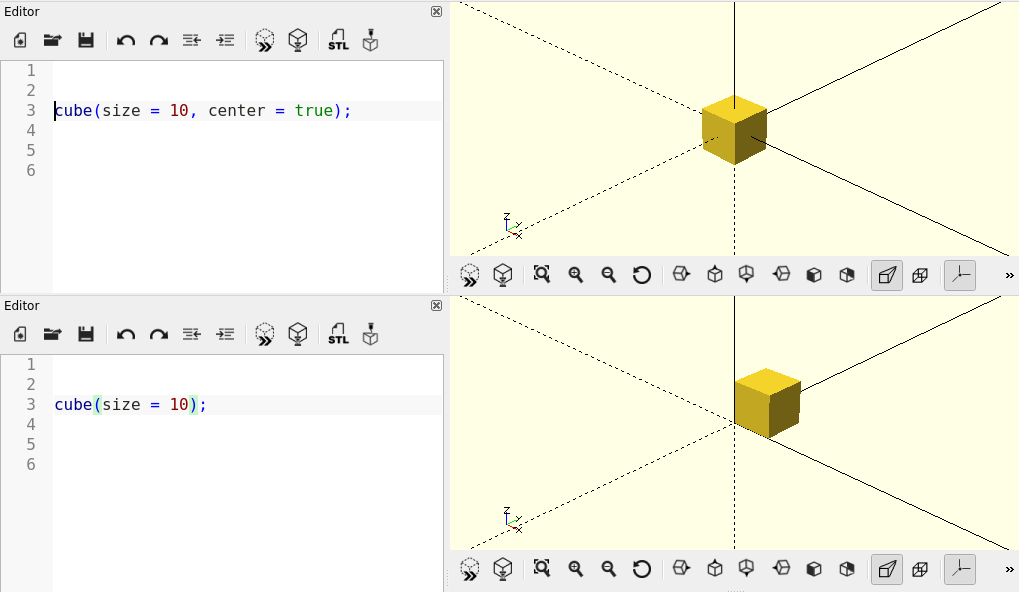Expand bottom viewport toolbar overflow chevron
This screenshot has height=592, width=1019.
pyautogui.click(x=1008, y=569)
